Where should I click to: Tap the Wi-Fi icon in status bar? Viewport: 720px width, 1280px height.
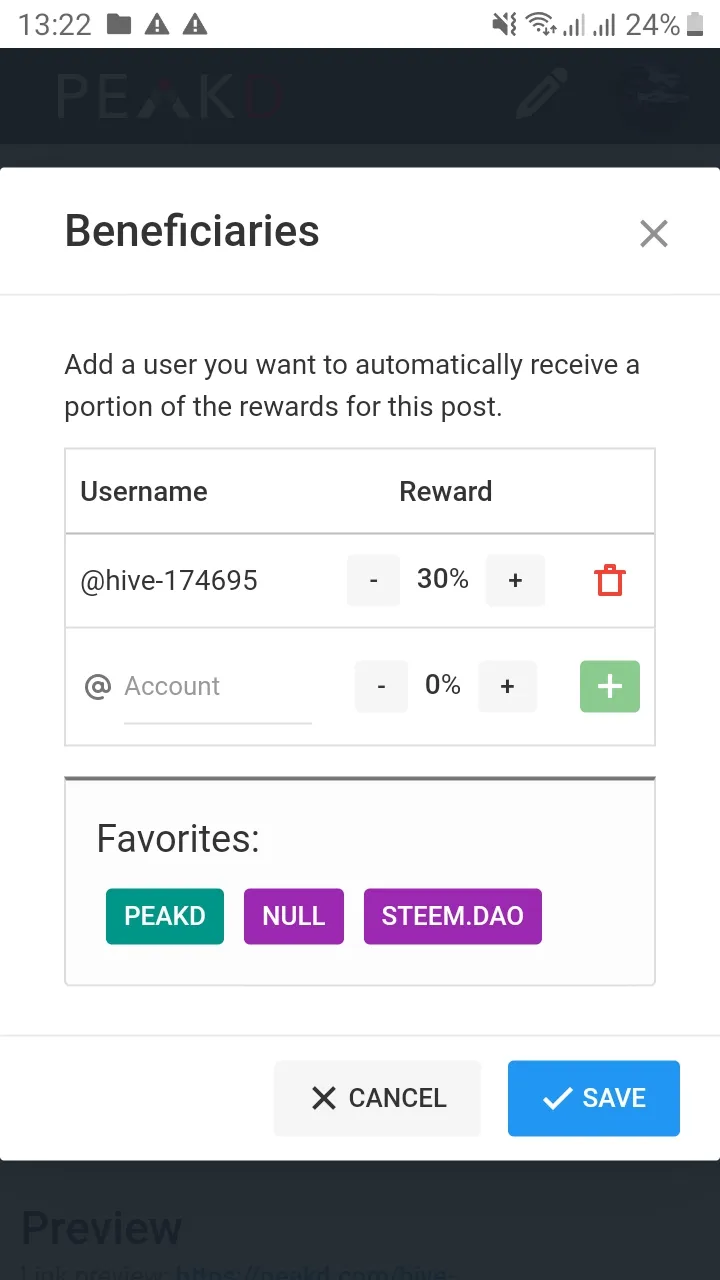542,24
